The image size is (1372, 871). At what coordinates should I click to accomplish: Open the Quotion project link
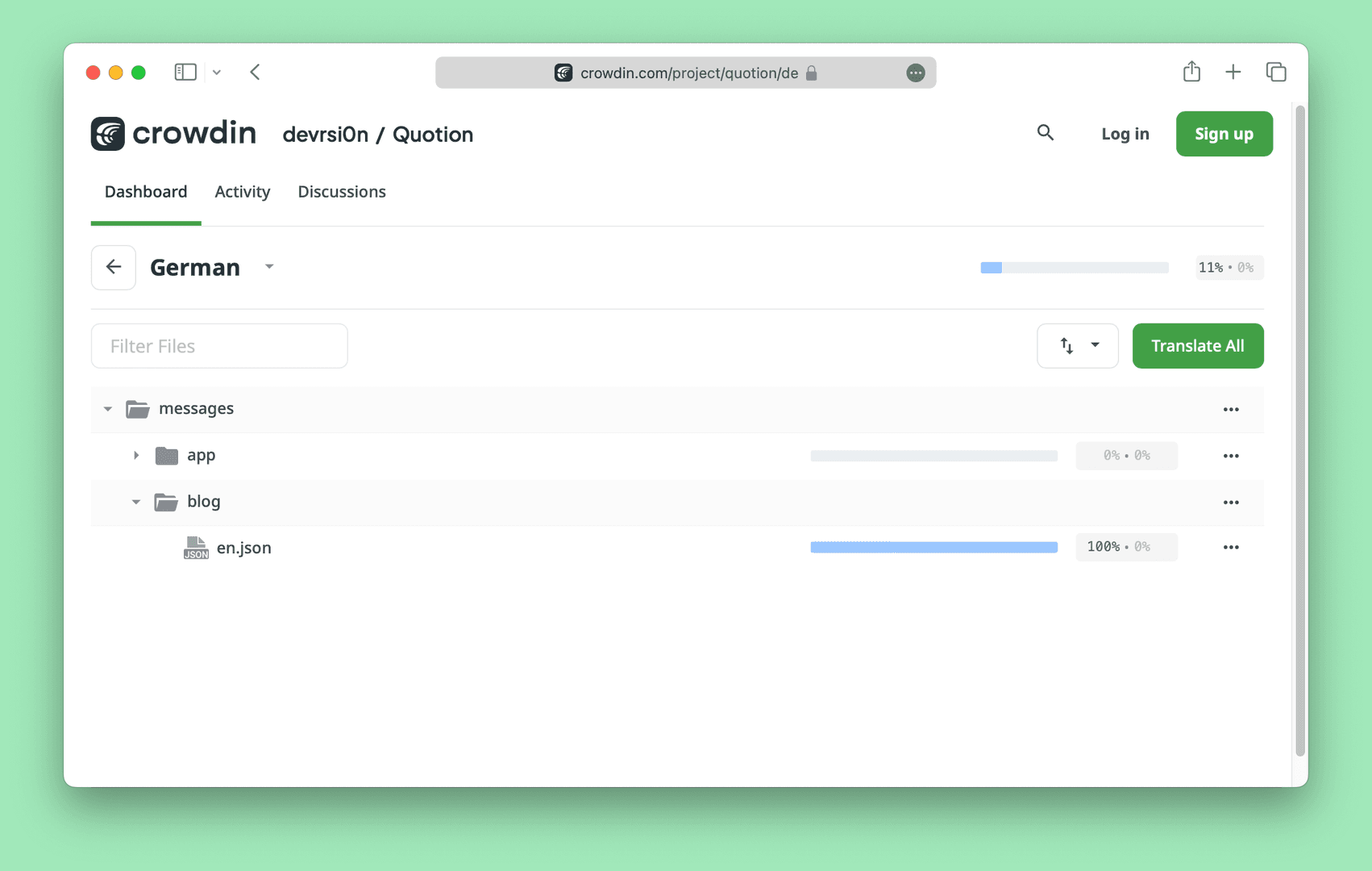point(433,135)
